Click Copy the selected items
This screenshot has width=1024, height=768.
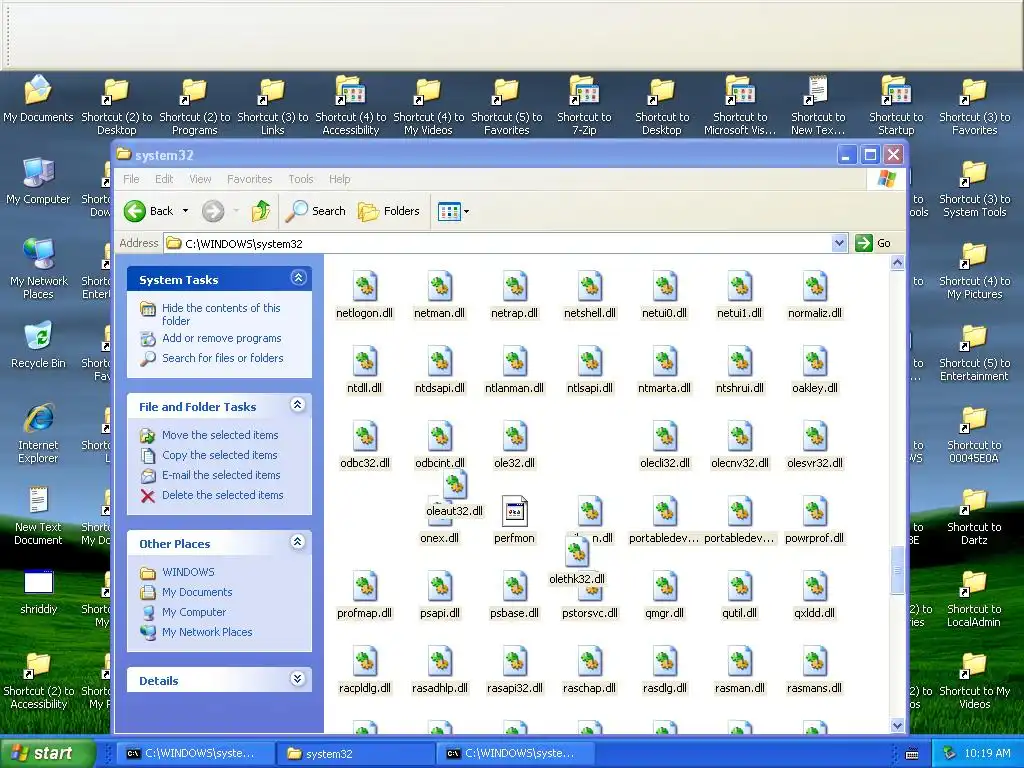219,455
